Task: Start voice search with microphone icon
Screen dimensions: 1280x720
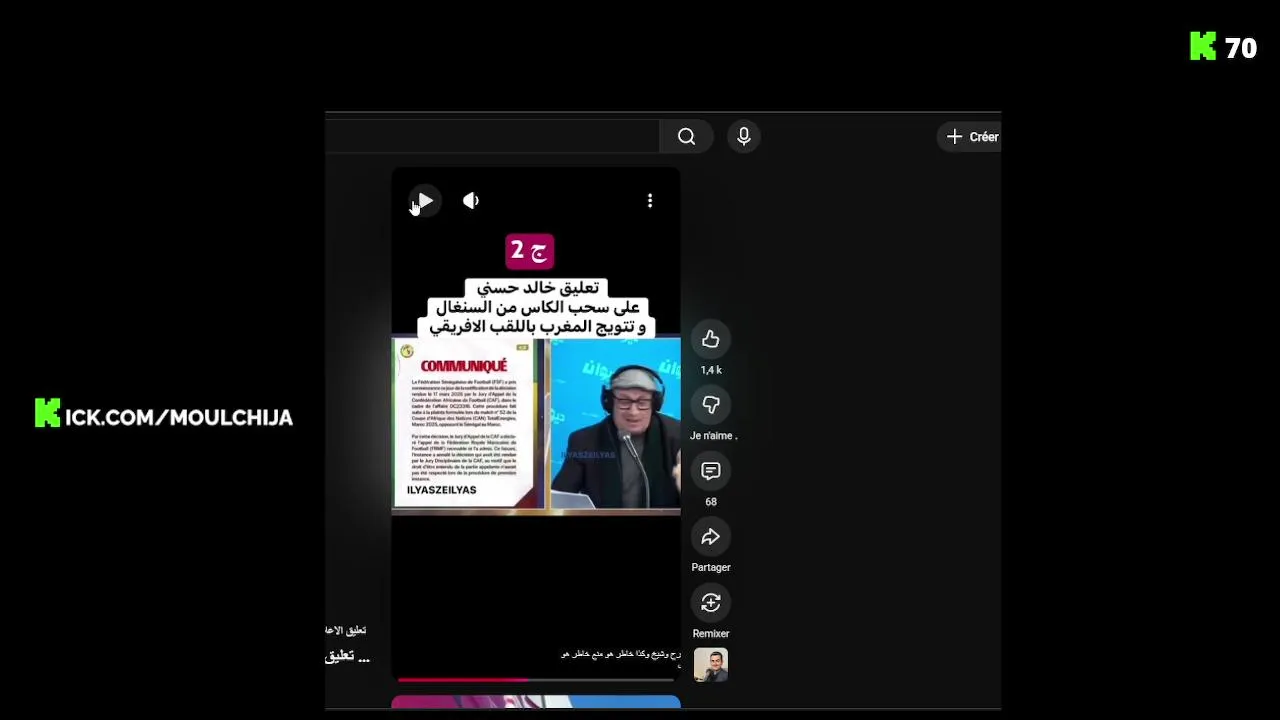Action: pyautogui.click(x=744, y=137)
